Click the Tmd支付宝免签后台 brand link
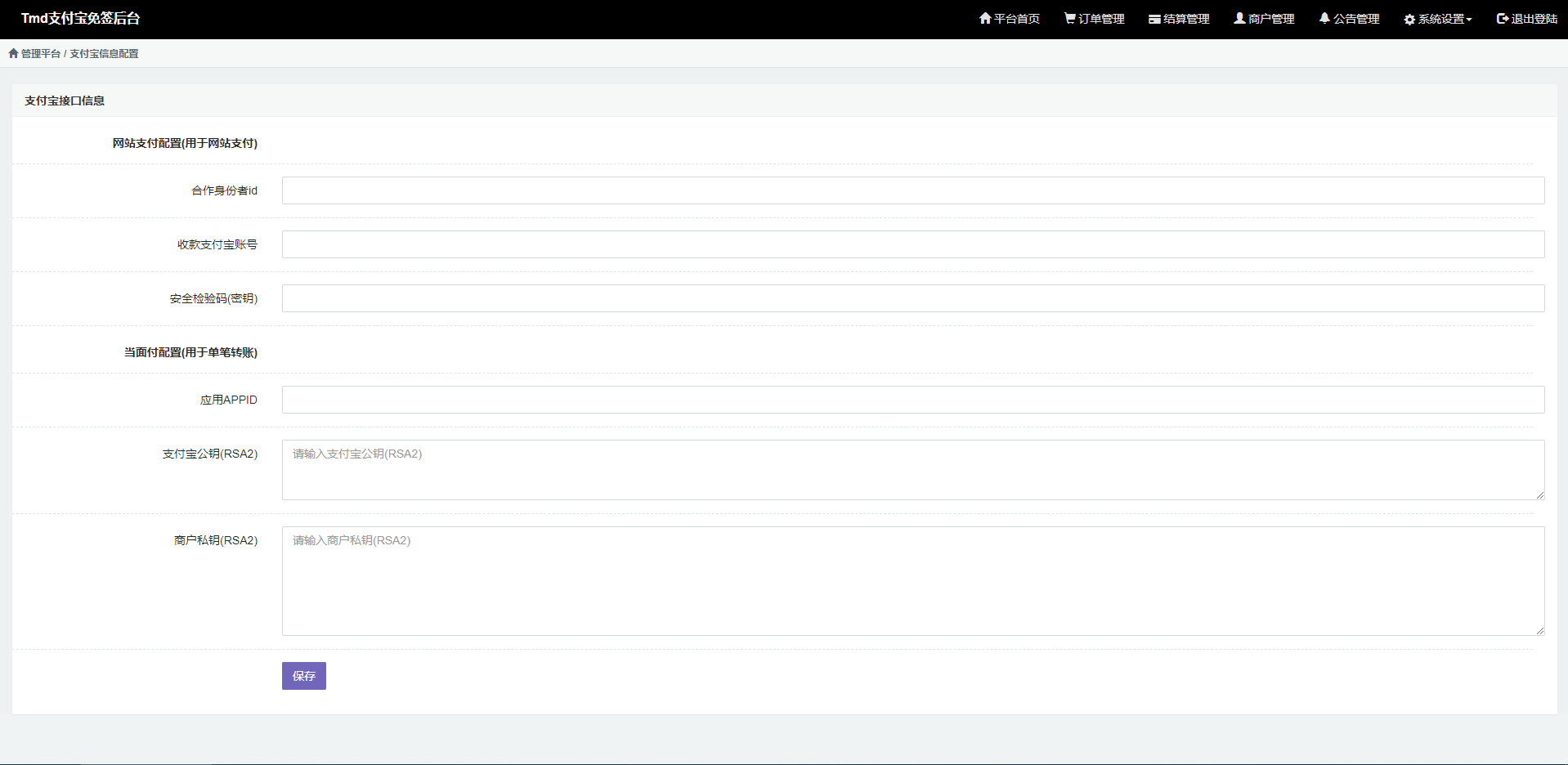Viewport: 1568px width, 765px height. click(80, 18)
